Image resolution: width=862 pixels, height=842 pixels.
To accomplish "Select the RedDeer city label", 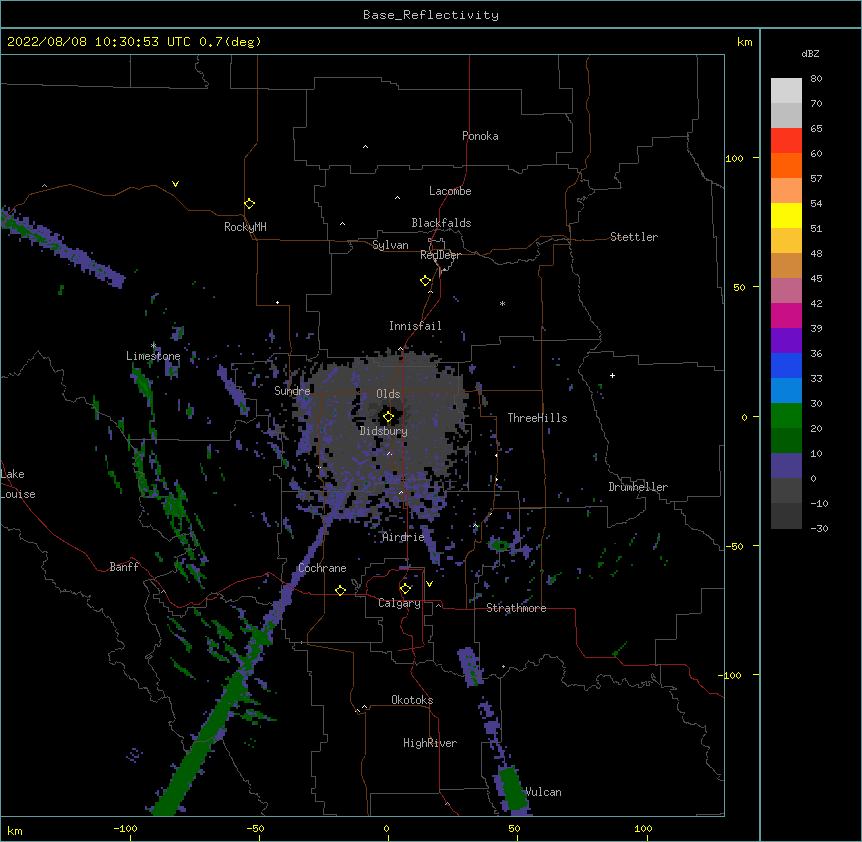I will click(440, 255).
